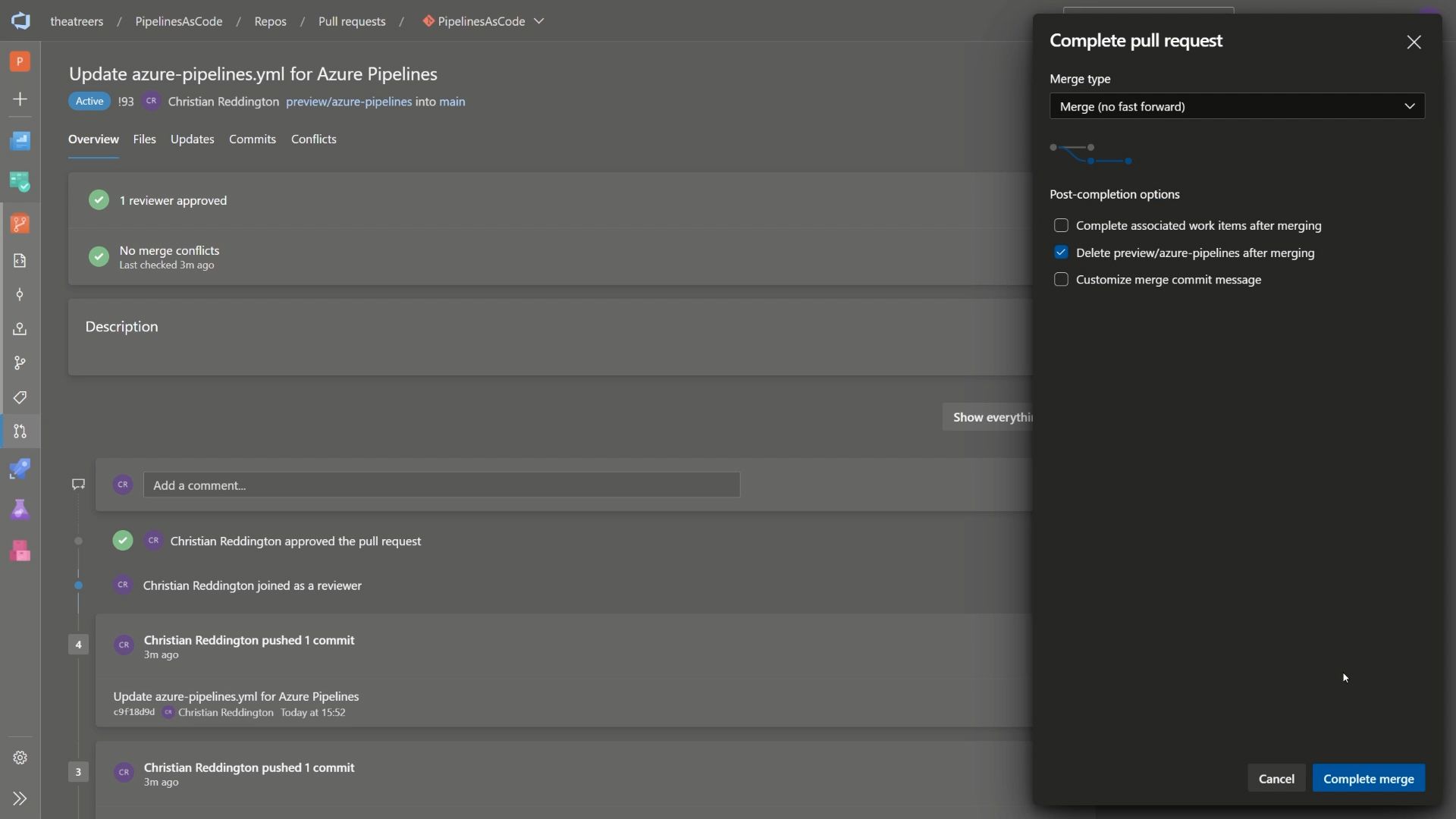The image size is (1456, 819).
Task: Open the Boards icon in sidebar
Action: (20, 182)
